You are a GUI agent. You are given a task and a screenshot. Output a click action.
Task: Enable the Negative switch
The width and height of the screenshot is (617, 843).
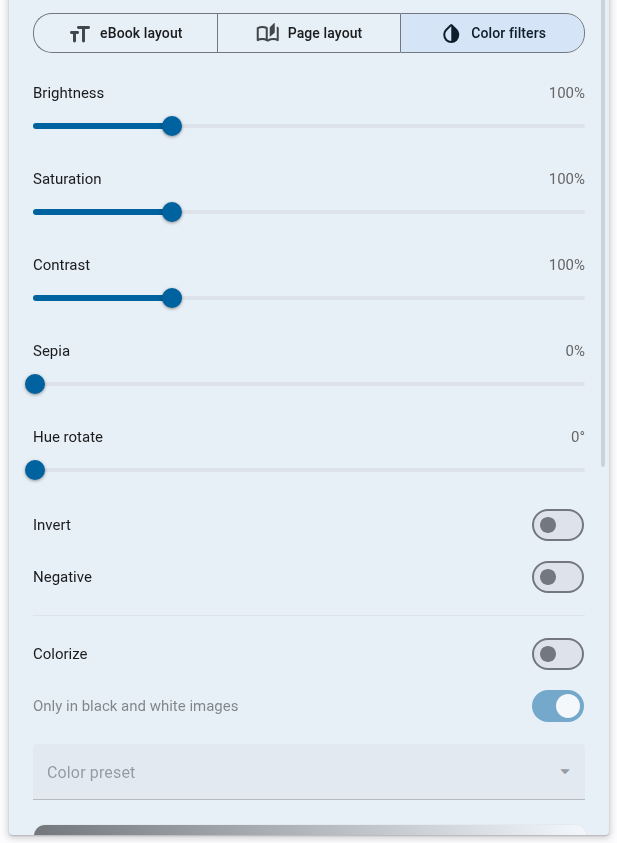click(x=557, y=577)
